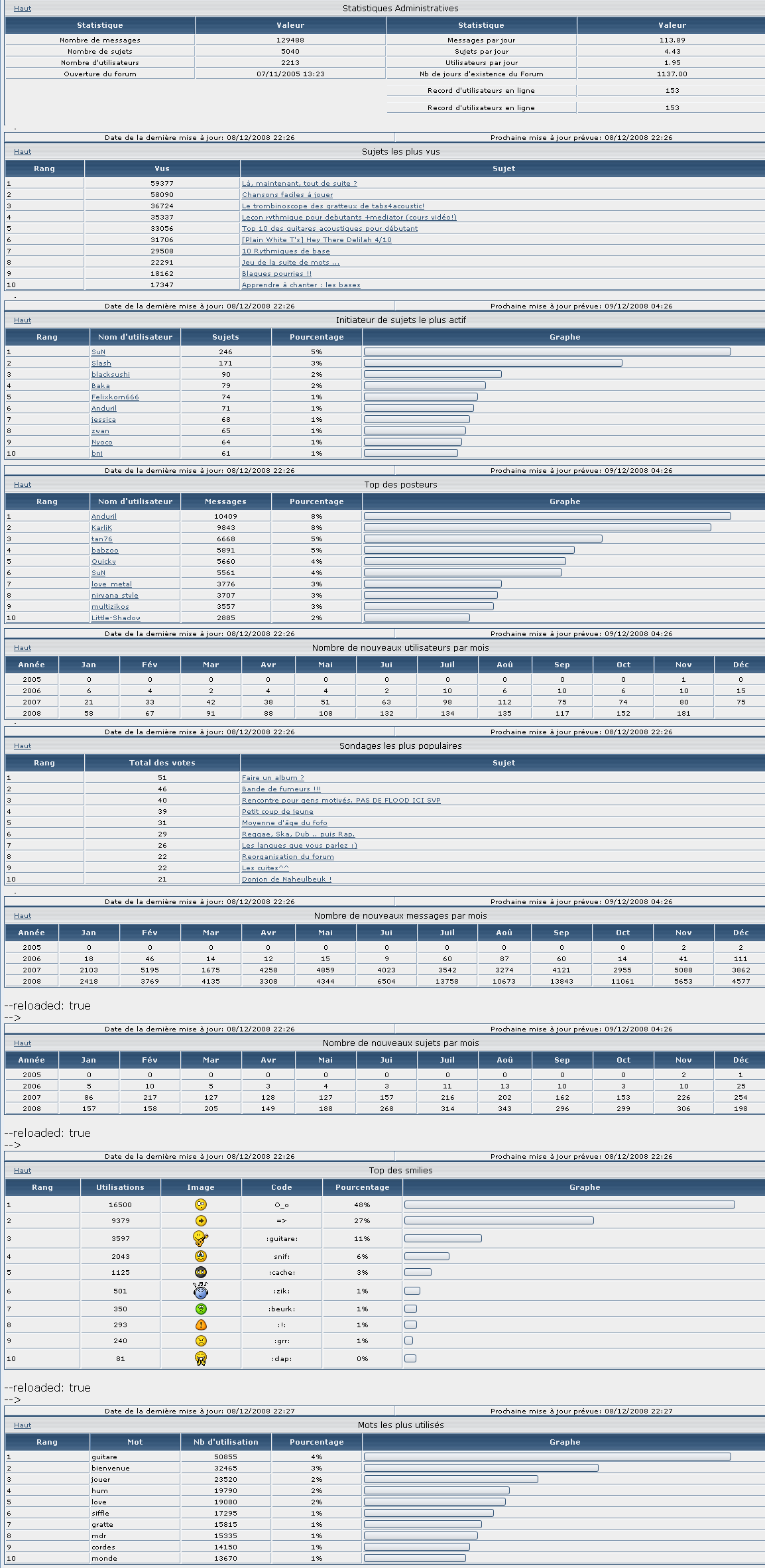Screen dimensions: 765x1568
Task: Open "Apprendre à chanter : les bases"
Action: click(x=301, y=285)
